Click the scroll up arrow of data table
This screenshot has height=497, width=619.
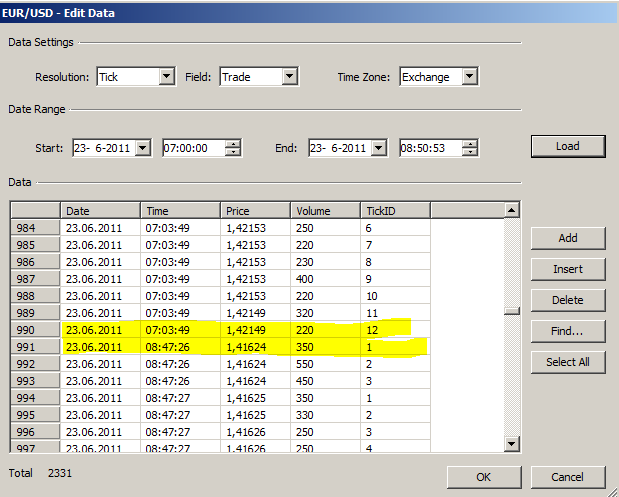point(512,210)
